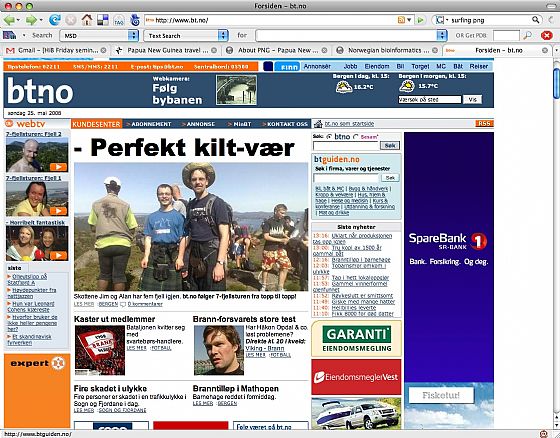Open the Følg bybanen webcam thumbnail
560x438 pixels.
[236, 90]
